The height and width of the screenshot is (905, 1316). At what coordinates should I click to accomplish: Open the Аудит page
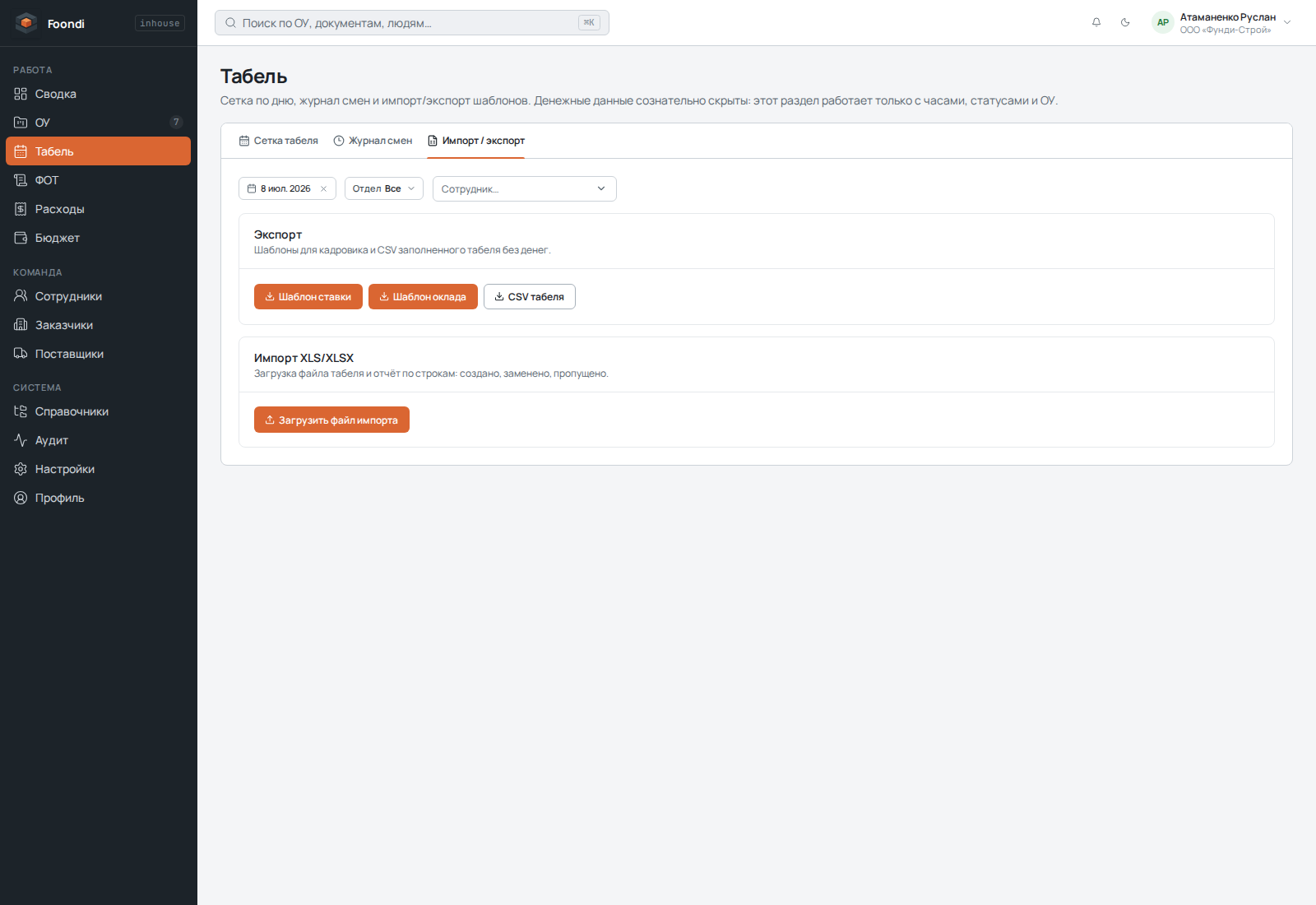click(99, 440)
